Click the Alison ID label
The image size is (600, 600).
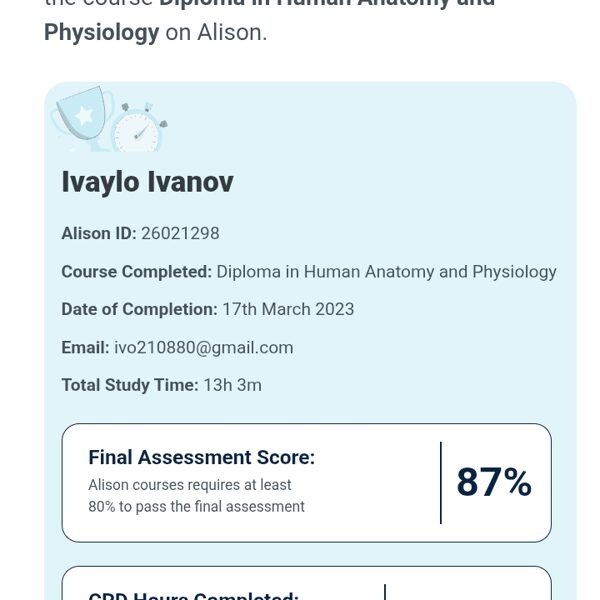click(x=99, y=234)
